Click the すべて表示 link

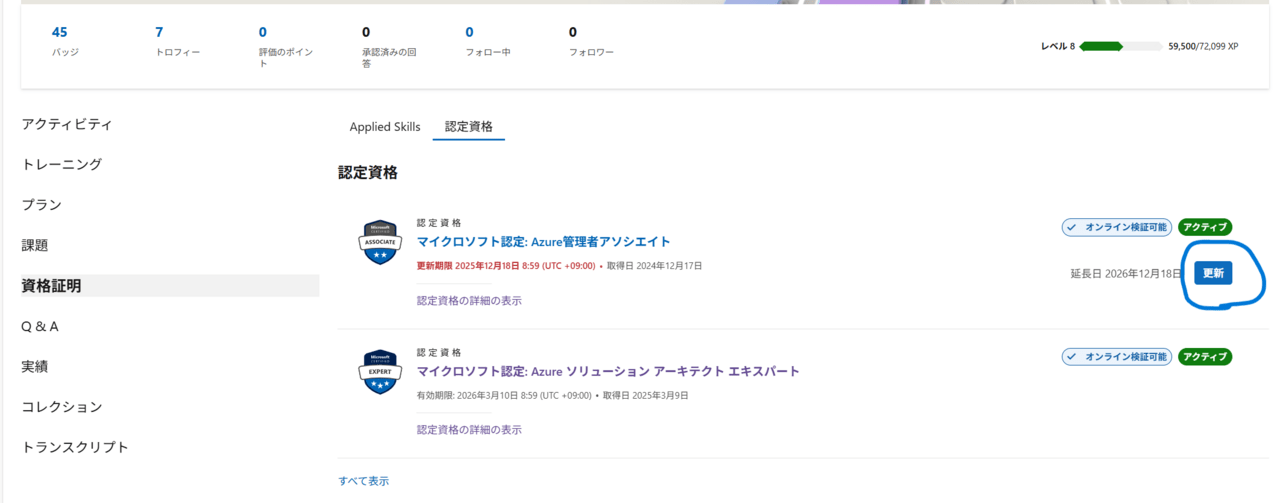(x=364, y=481)
